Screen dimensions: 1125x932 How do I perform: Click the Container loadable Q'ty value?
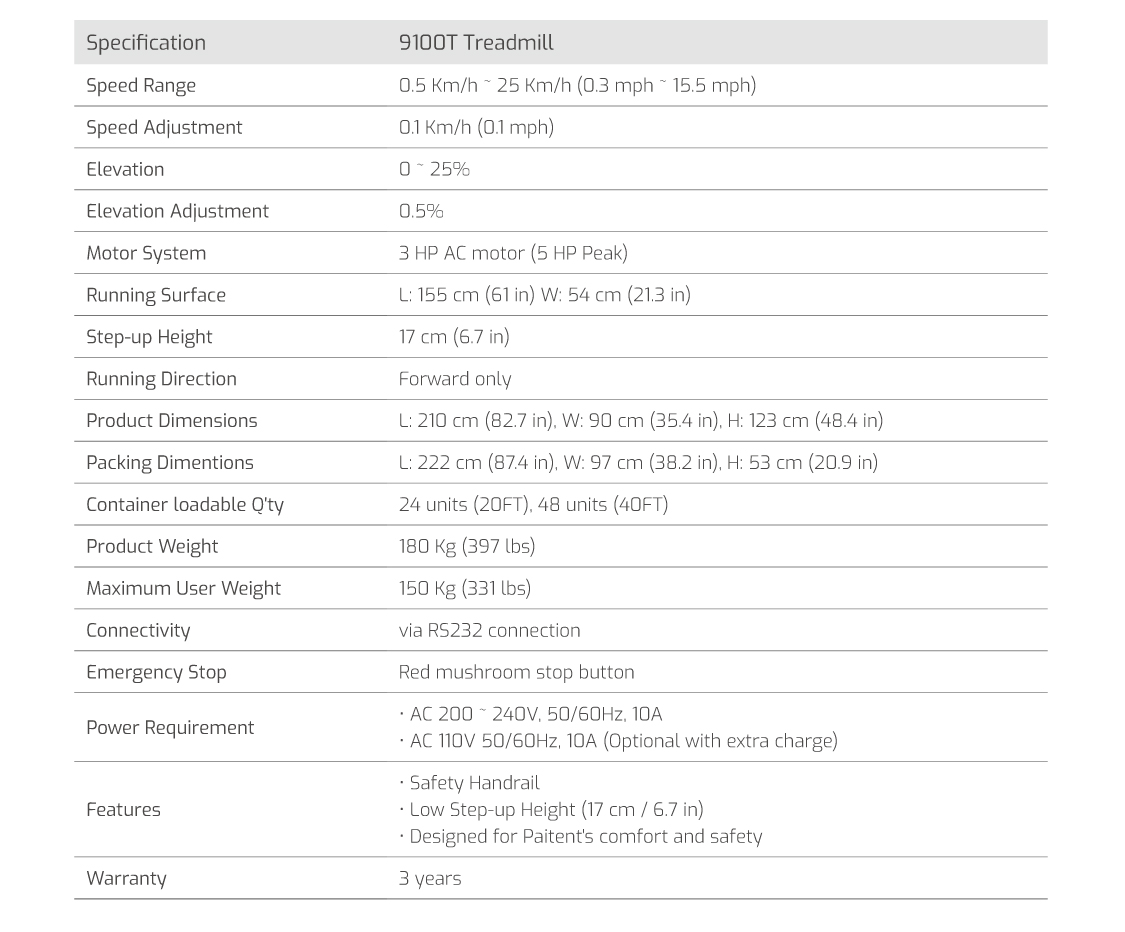(x=533, y=504)
